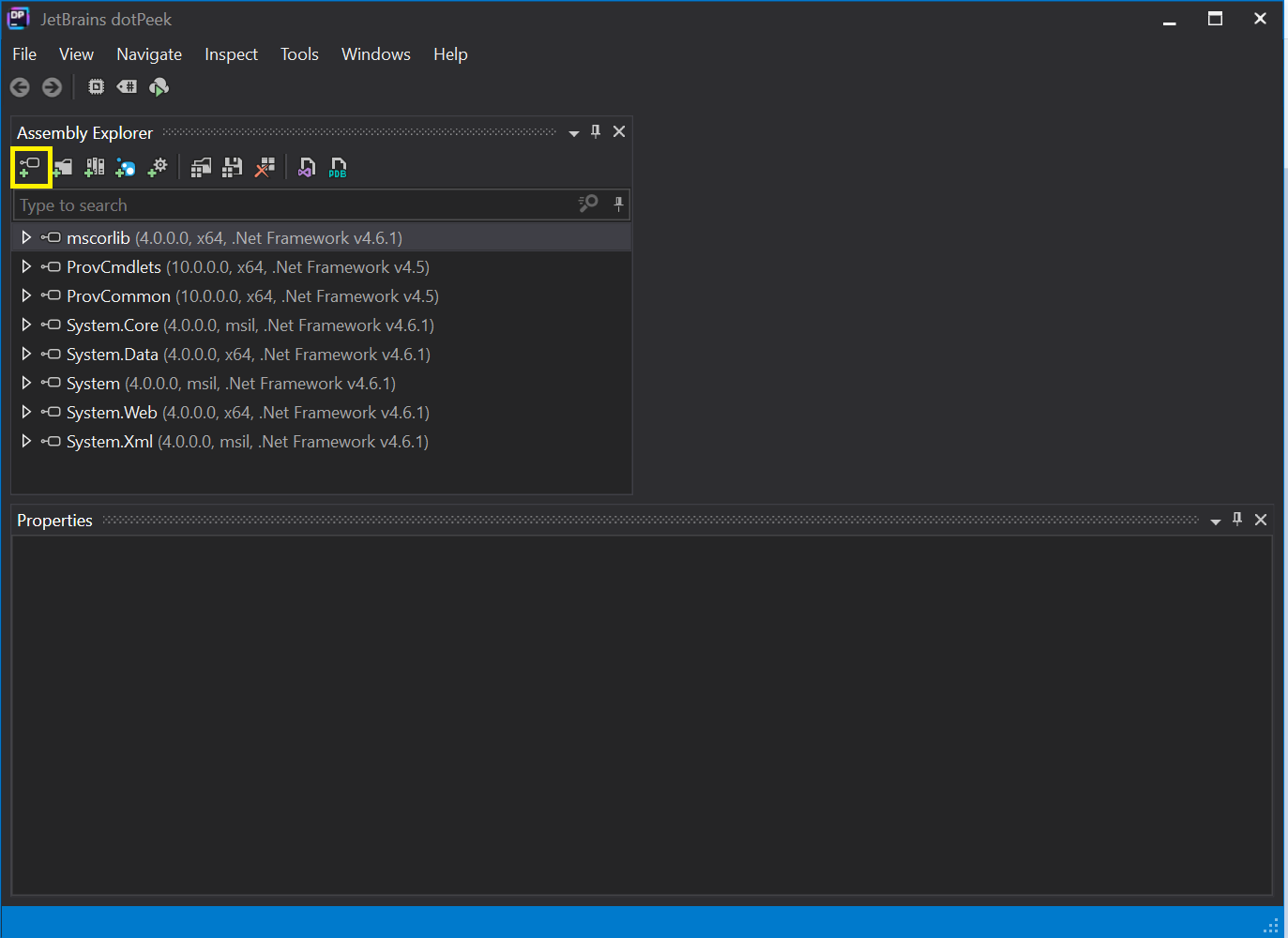This screenshot has width=1288, height=938.
Task: Click the chip-shaped compiler-generated code icon
Action: pyautogui.click(x=96, y=86)
